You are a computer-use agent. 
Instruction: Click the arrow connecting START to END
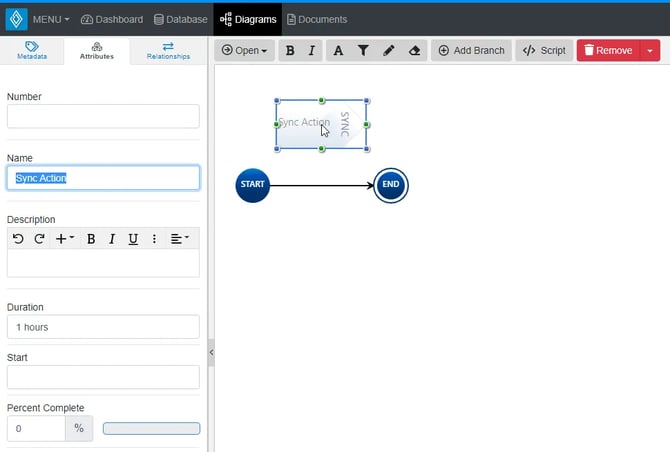click(x=321, y=185)
